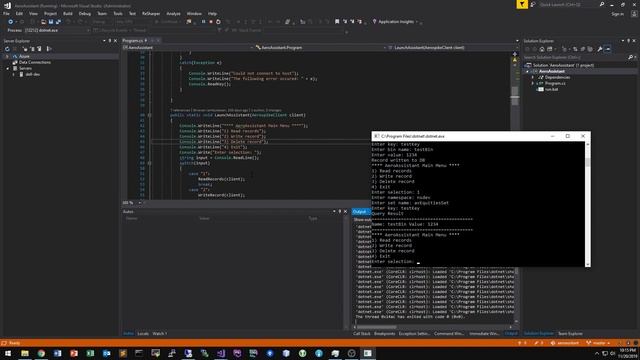Click the yellow notifications flag icon
640x360 pixels.
(522, 4)
